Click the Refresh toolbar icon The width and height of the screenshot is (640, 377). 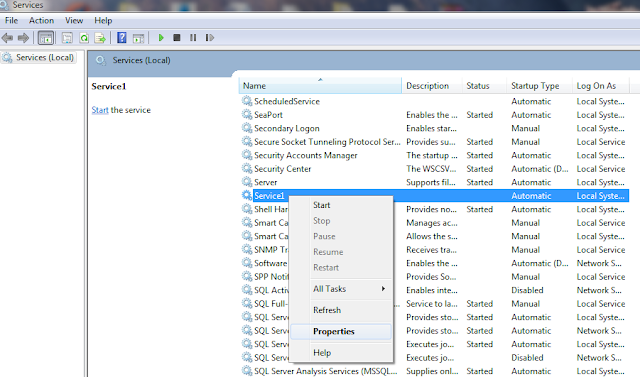[x=84, y=38]
